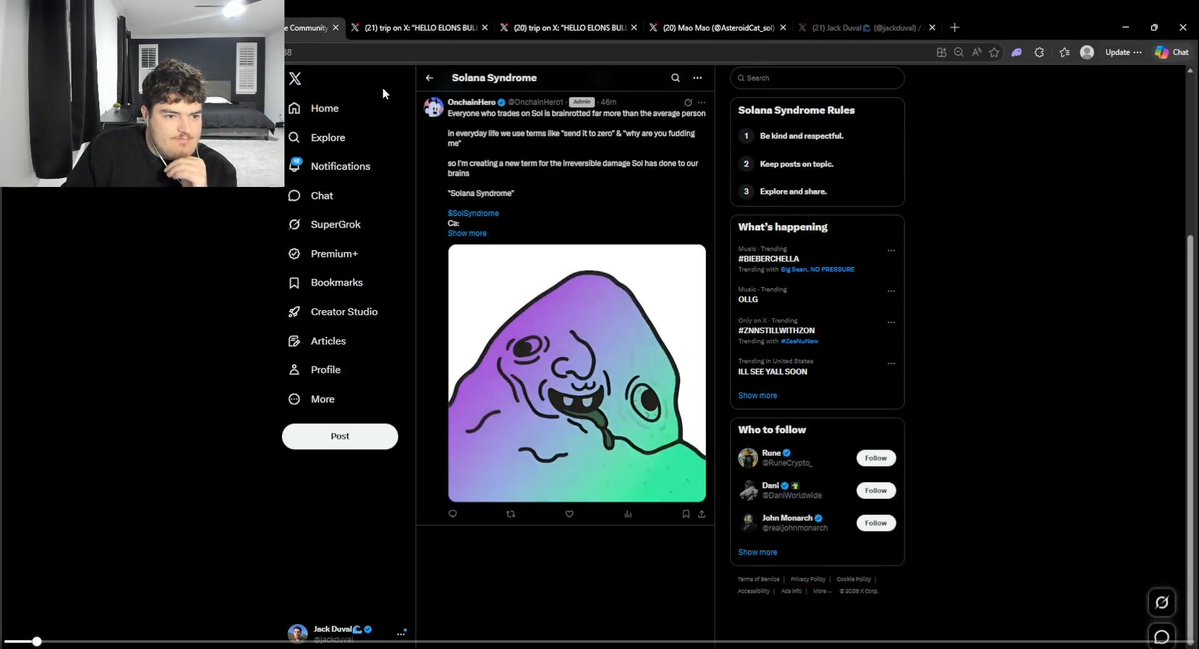Open options for #ZNNSTILLWITHZON trend
The image size is (1199, 649).
891,323
